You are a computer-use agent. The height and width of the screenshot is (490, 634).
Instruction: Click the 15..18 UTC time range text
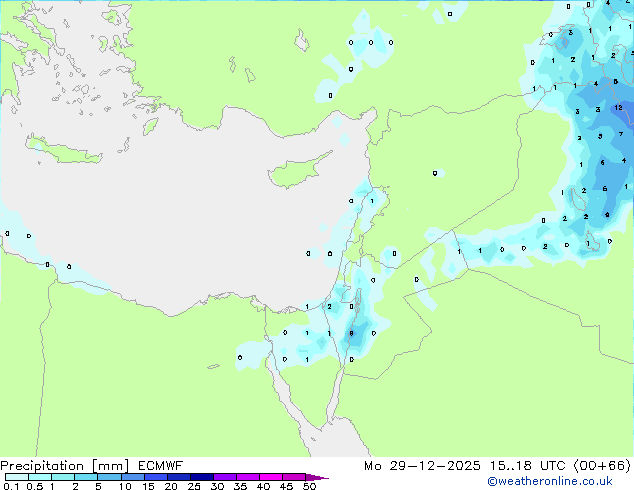511,466
